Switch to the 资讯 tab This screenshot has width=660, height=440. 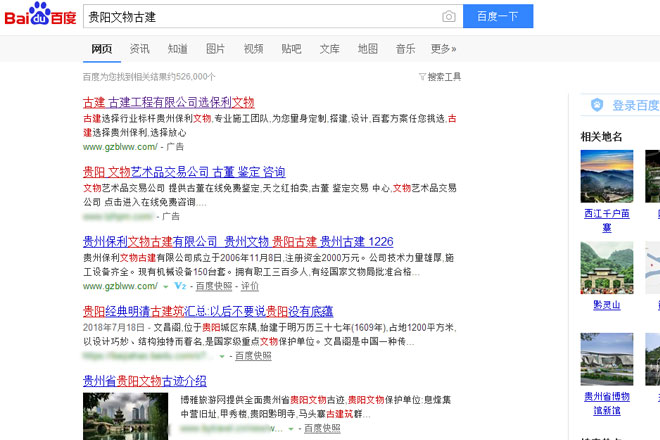click(139, 49)
